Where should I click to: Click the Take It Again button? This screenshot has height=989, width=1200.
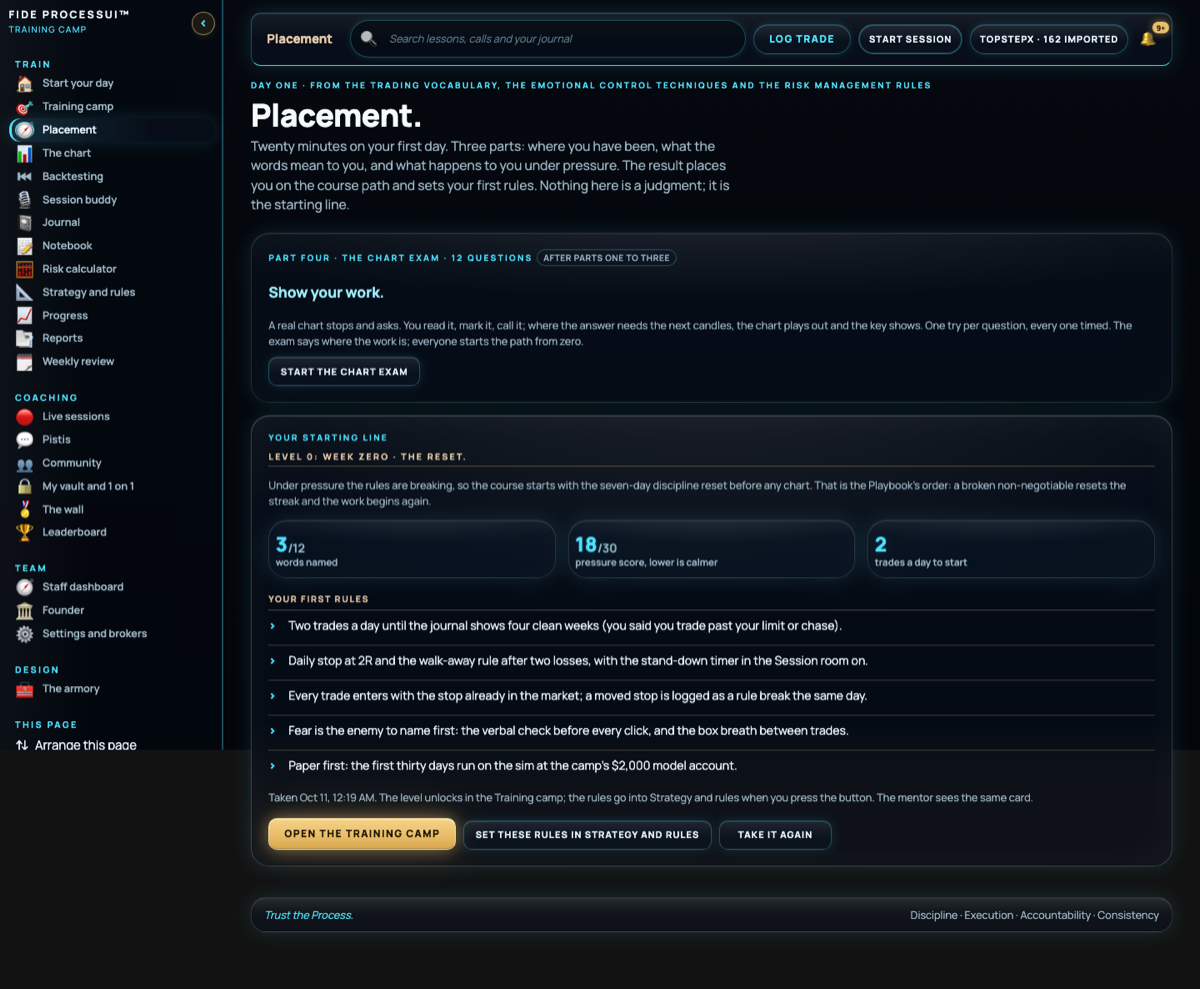[775, 835]
